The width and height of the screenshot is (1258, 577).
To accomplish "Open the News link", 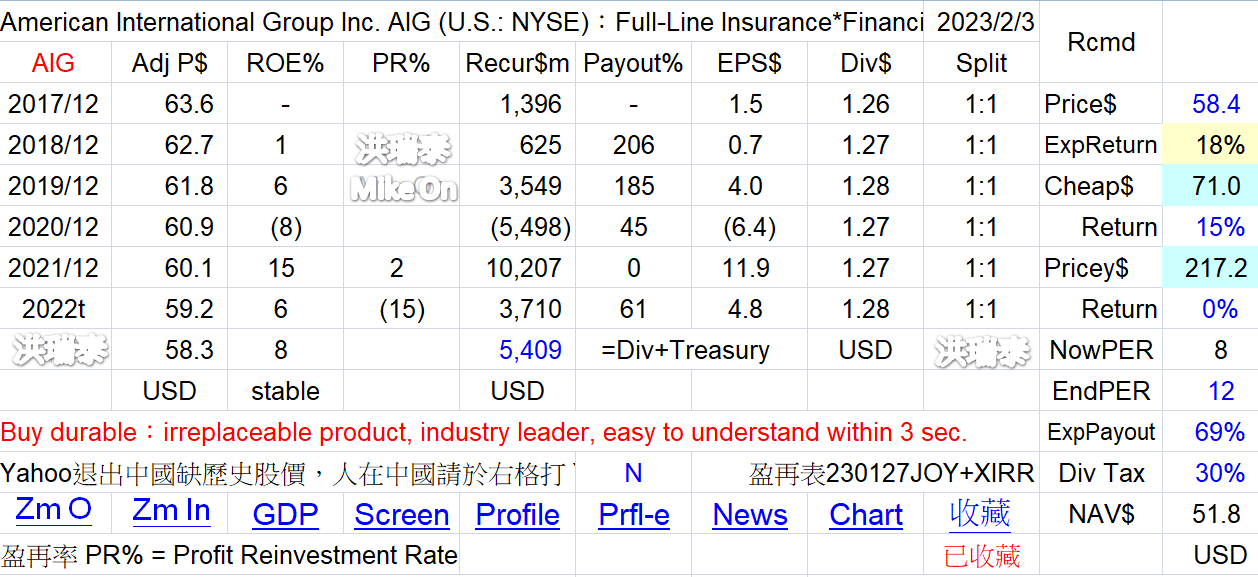I will tap(750, 515).
